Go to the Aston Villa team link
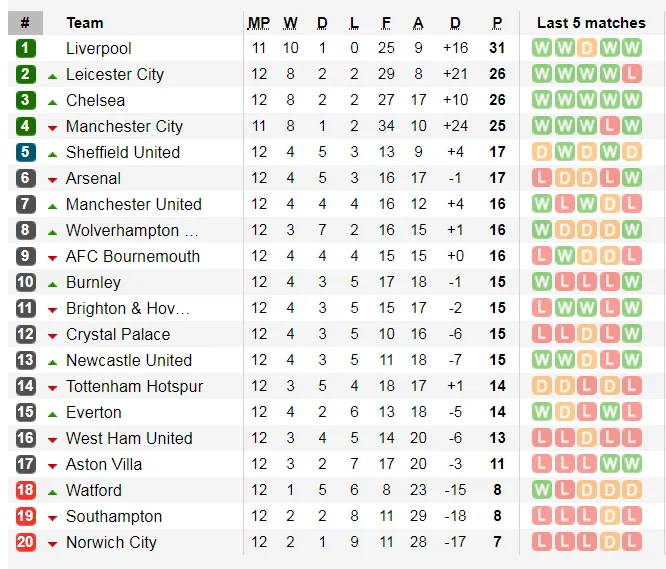 104,464
